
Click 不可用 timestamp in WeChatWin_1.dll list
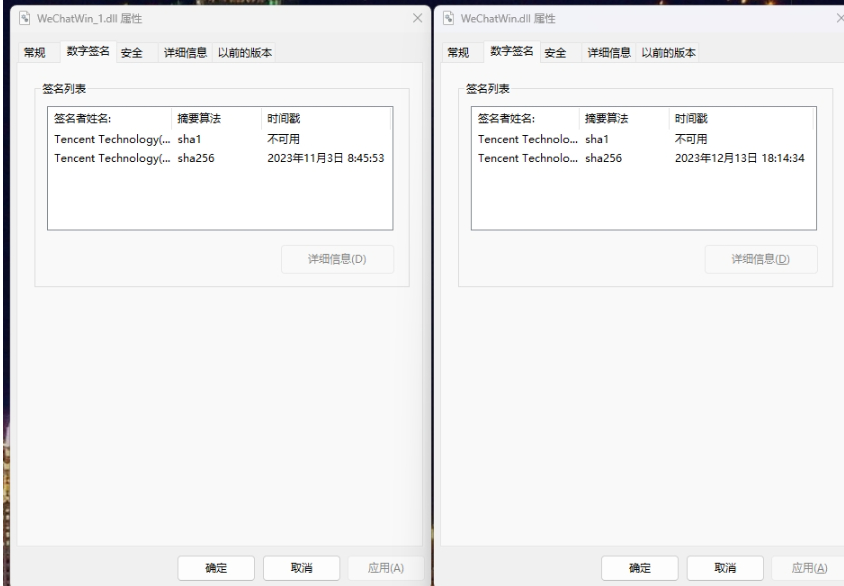coord(284,139)
